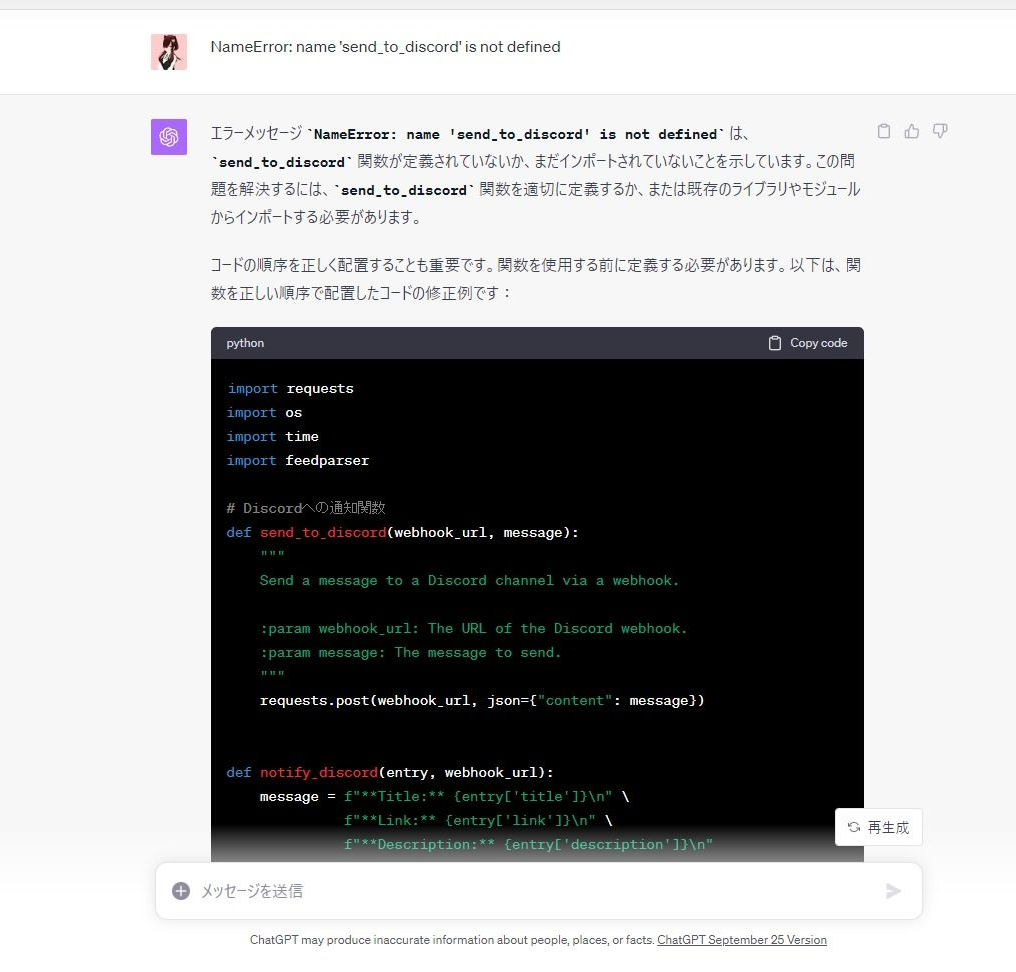Open ChatGPT September 25 Version link
The image size is (1016, 972).
[x=742, y=940]
